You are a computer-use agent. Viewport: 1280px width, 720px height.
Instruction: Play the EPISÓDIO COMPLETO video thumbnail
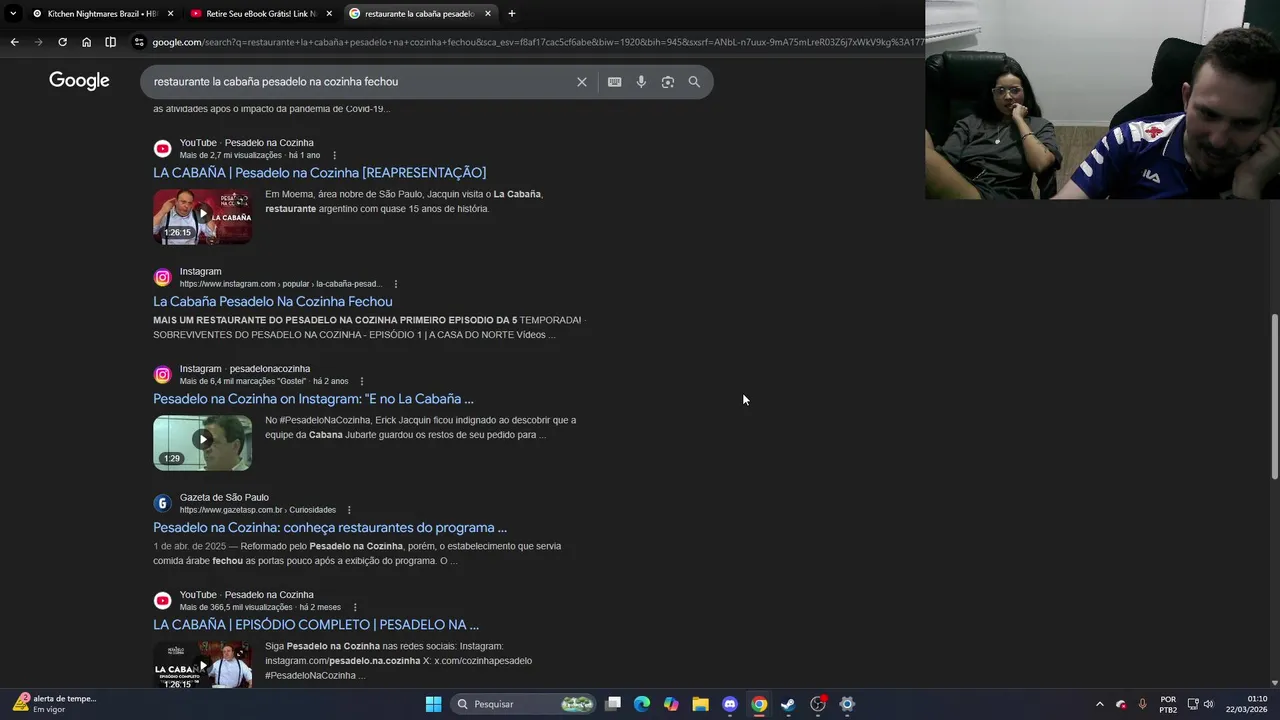(x=202, y=664)
